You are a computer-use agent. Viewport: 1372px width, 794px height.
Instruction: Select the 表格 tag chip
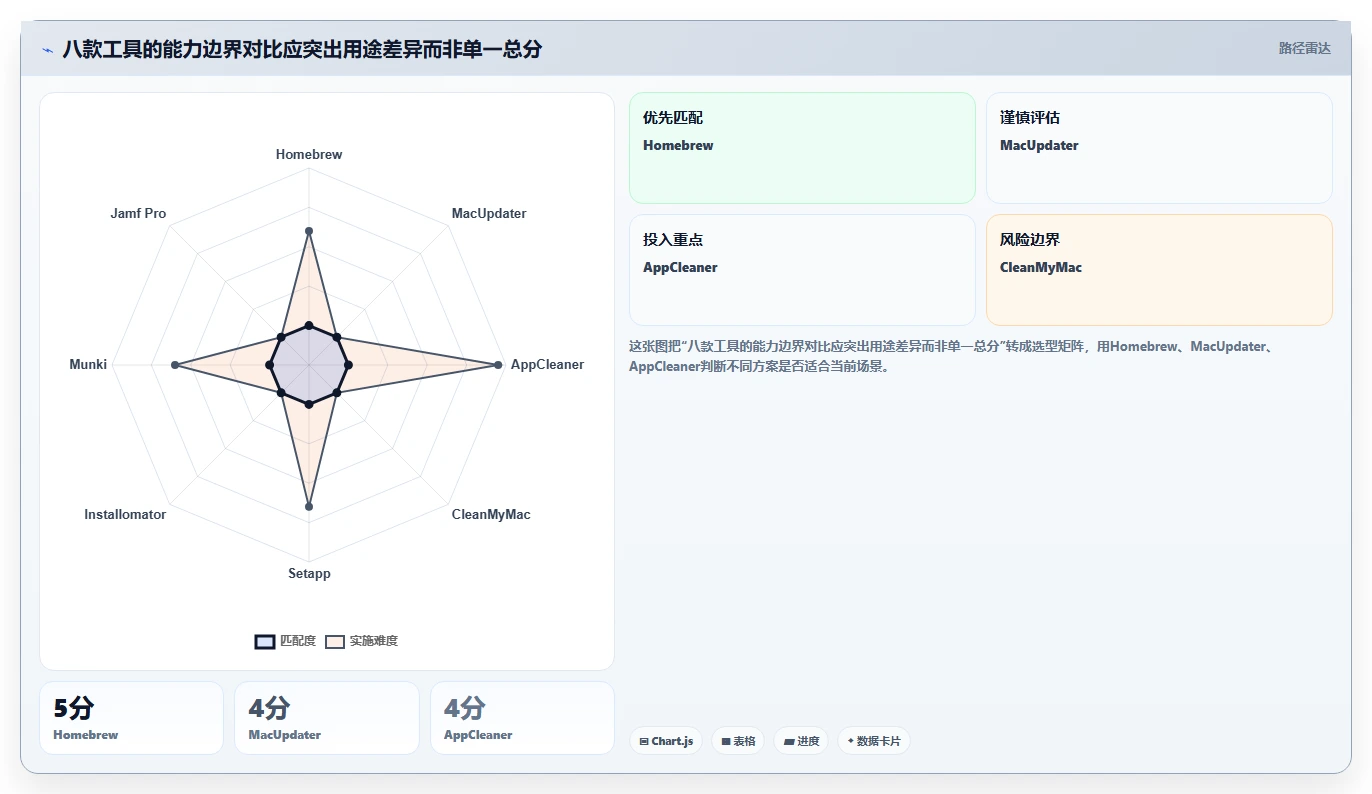click(738, 741)
